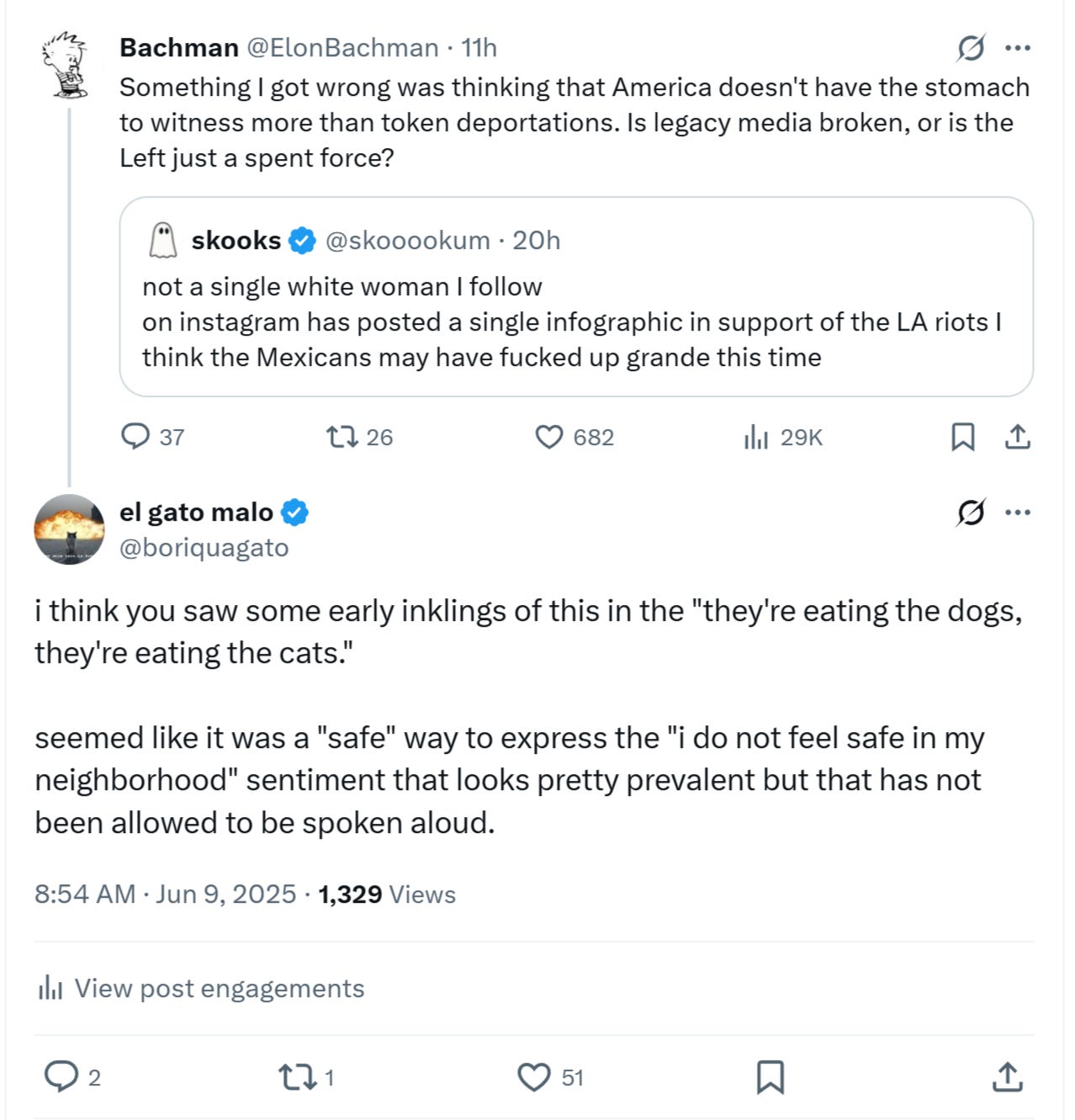Reply to Bachman's post
This screenshot has height=1120, width=1075.
tap(135, 437)
